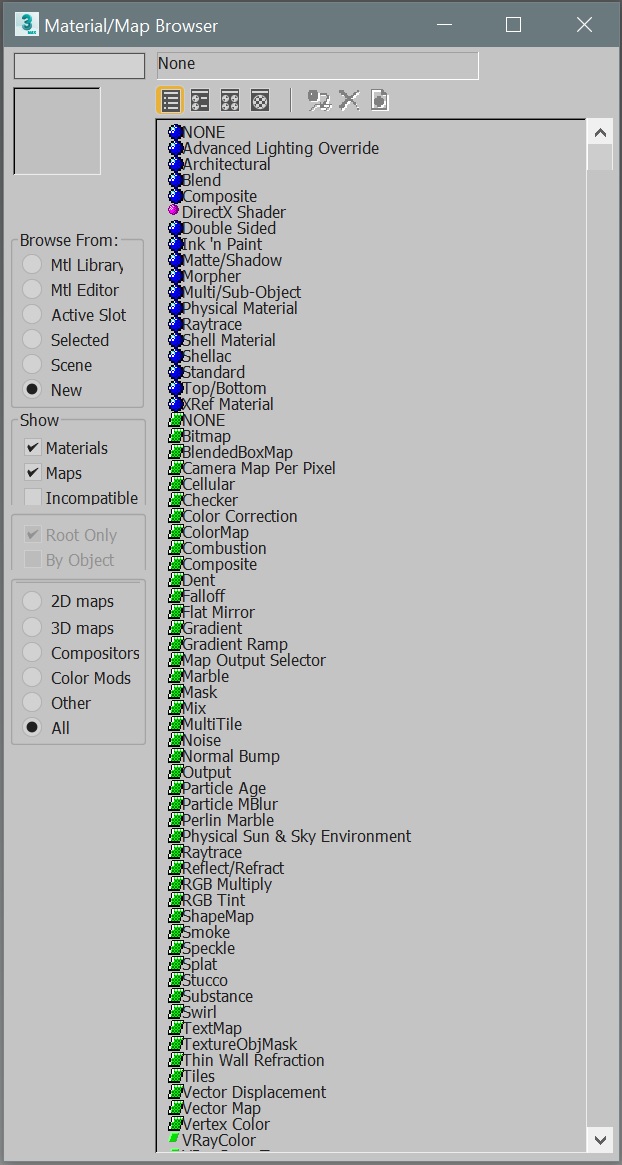
Task: Switch to View Large Icons mode
Action: coord(260,100)
